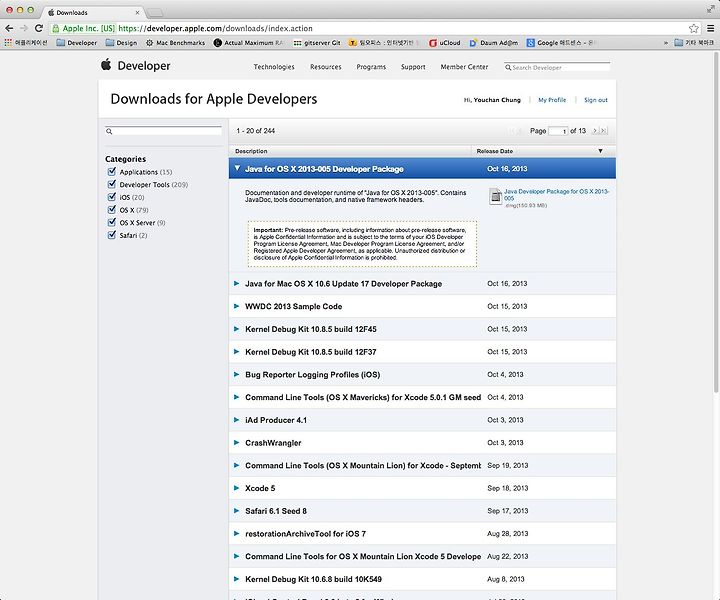Expand Java for Mac OS X 10.6 Update 17

coord(236,283)
